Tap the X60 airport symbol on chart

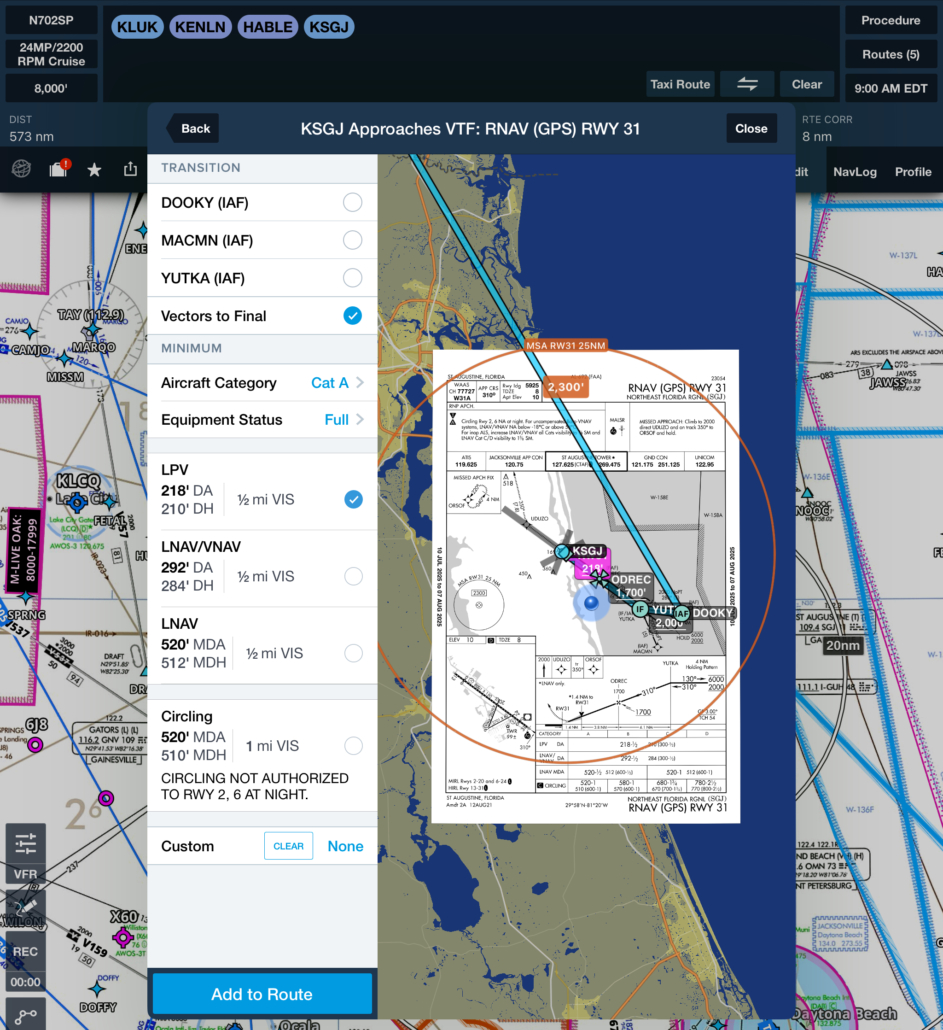(123, 938)
